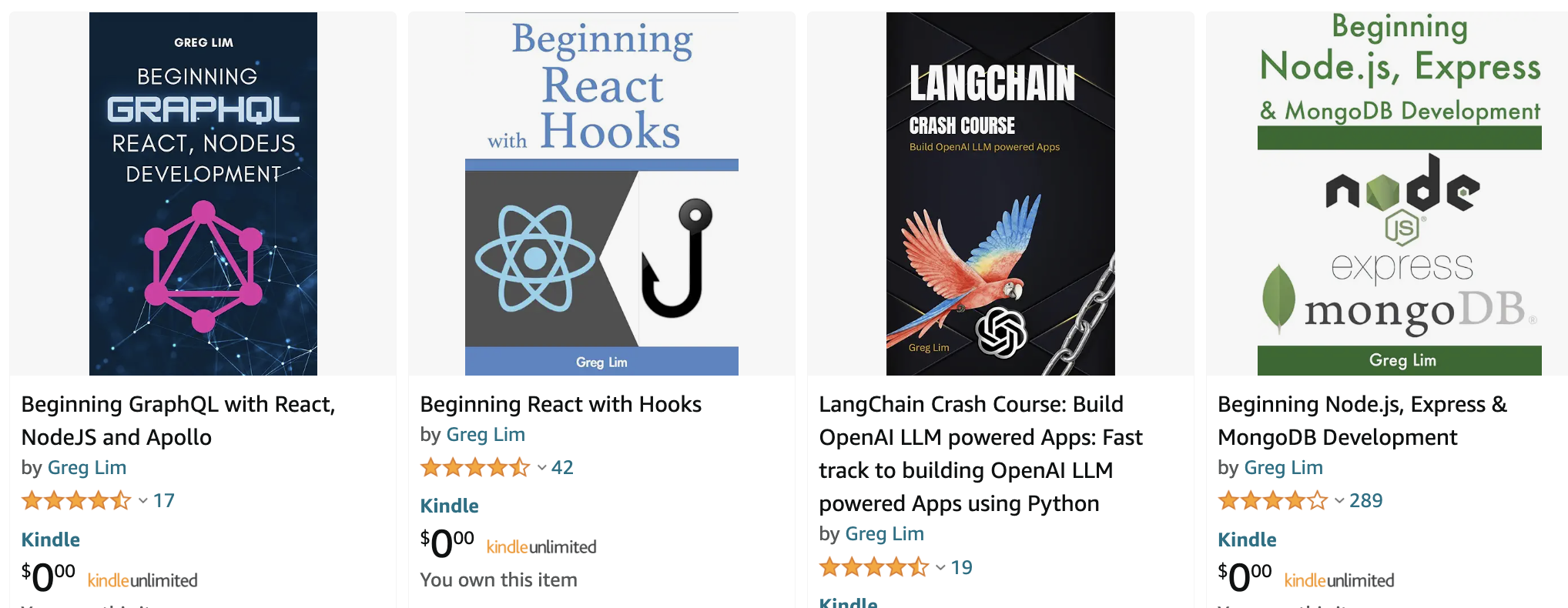1568x608 pixels.
Task: Click the star rating icons for React with Hooks
Action: 475,467
